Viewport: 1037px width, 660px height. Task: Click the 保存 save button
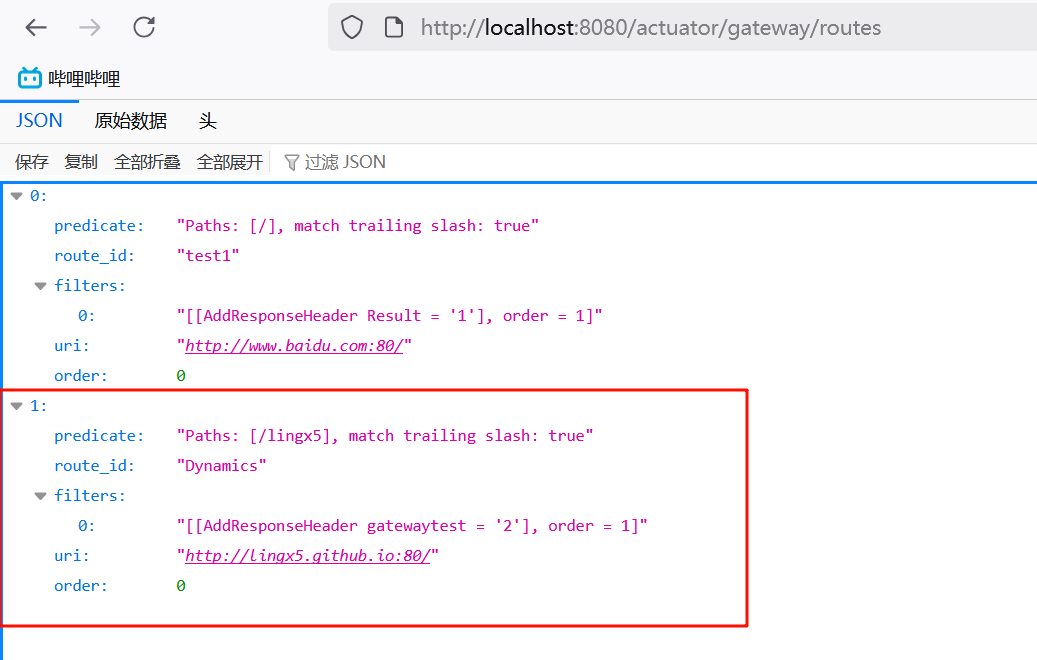(x=32, y=162)
